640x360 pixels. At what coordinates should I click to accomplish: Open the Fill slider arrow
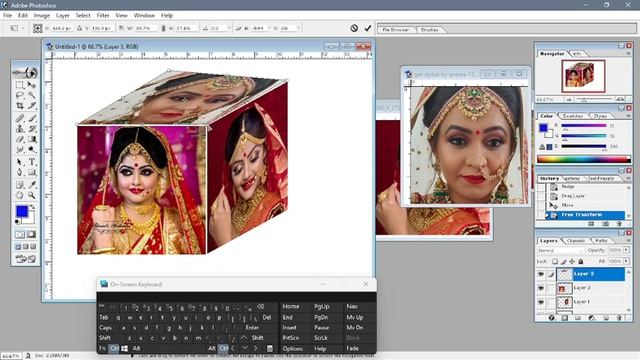pos(627,261)
